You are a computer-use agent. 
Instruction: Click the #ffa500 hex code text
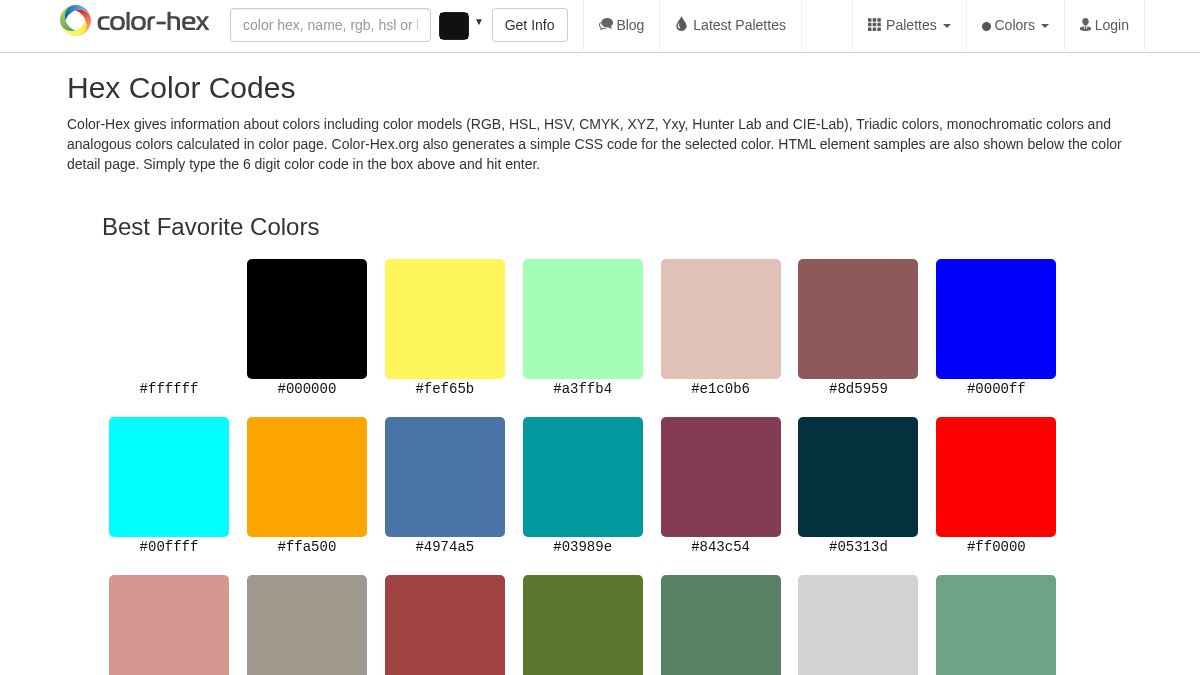click(x=307, y=547)
